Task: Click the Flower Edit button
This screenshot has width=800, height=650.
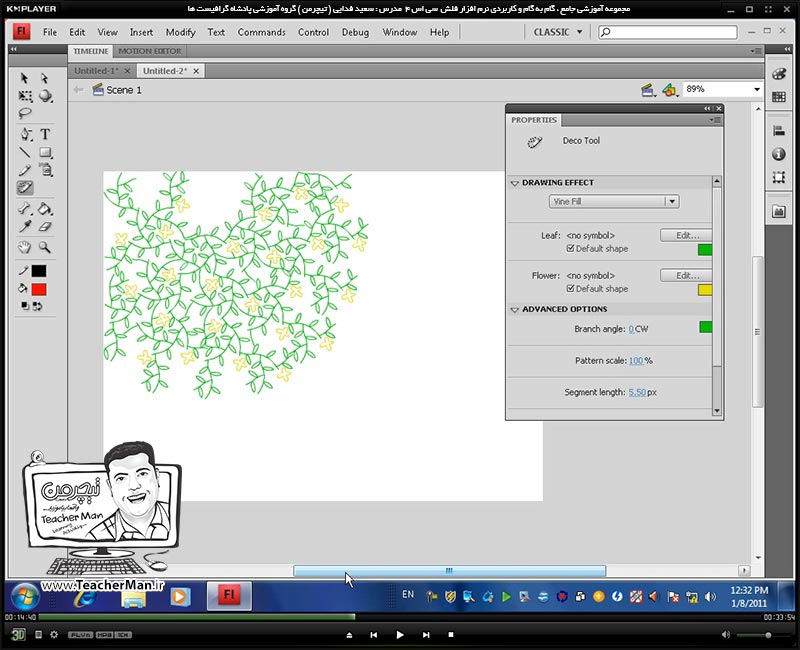Action: (x=686, y=276)
